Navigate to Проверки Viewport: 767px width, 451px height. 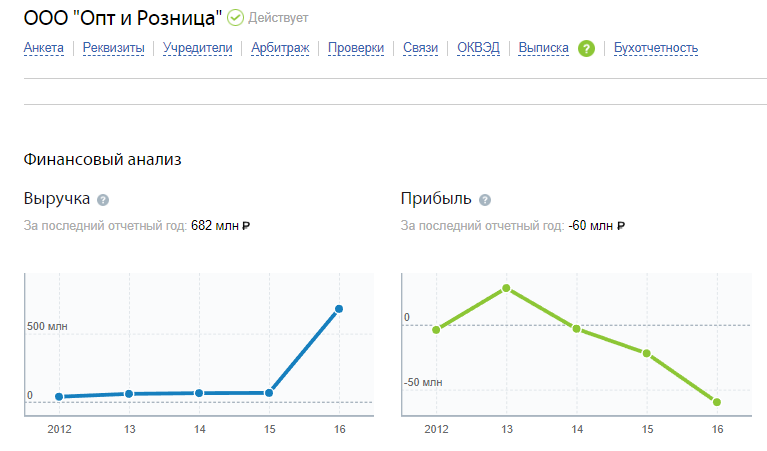pyautogui.click(x=355, y=48)
